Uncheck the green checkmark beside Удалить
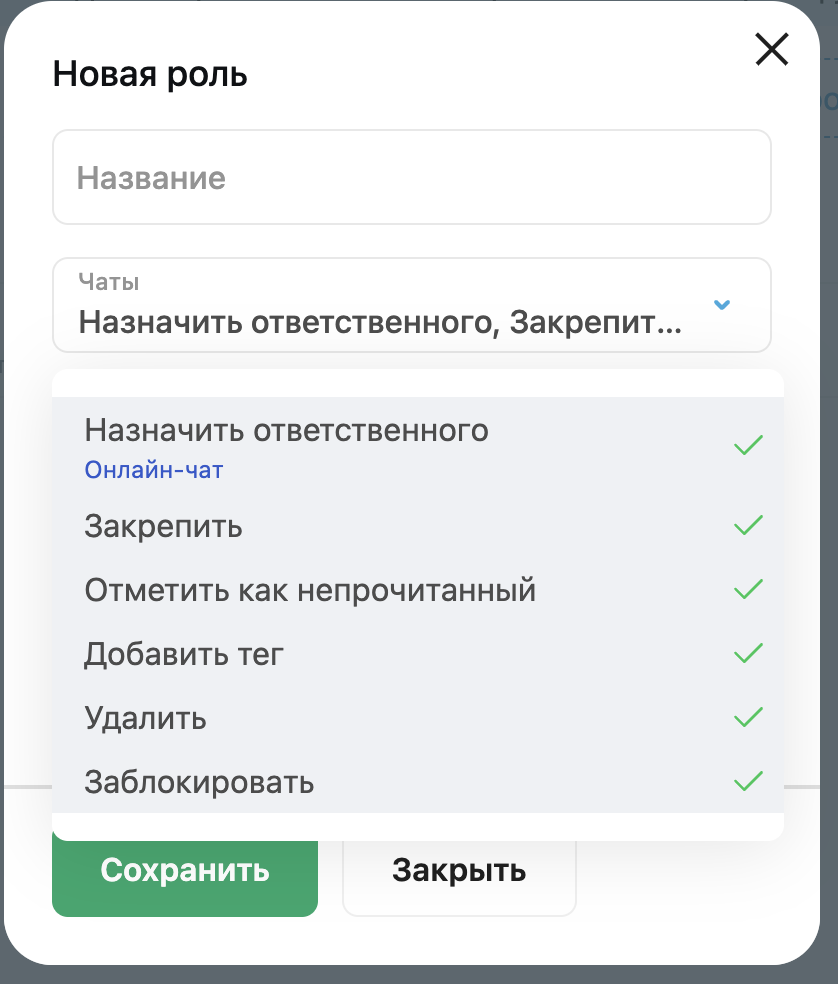 (x=748, y=717)
